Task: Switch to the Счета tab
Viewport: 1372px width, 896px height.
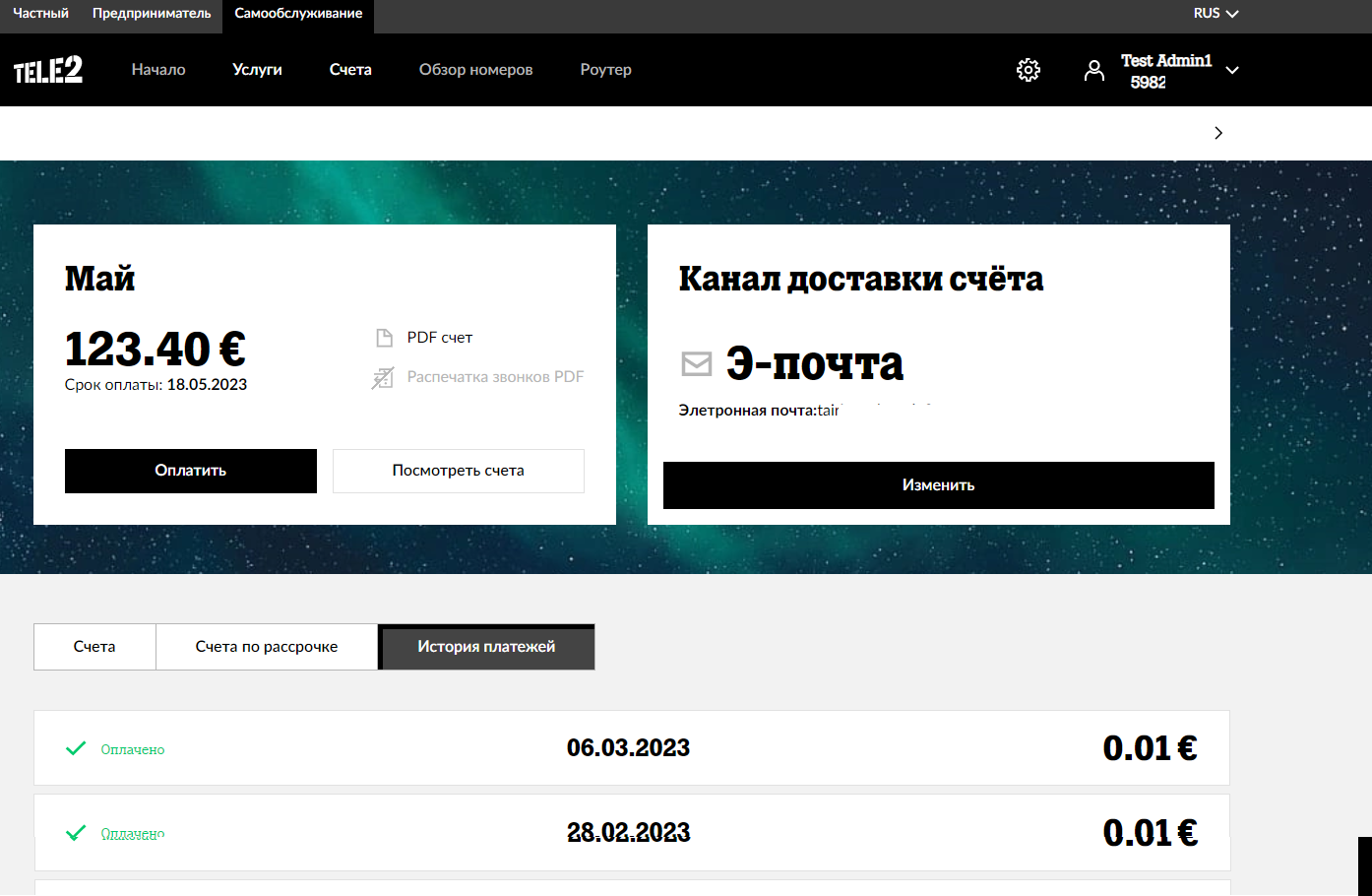Action: tap(94, 647)
